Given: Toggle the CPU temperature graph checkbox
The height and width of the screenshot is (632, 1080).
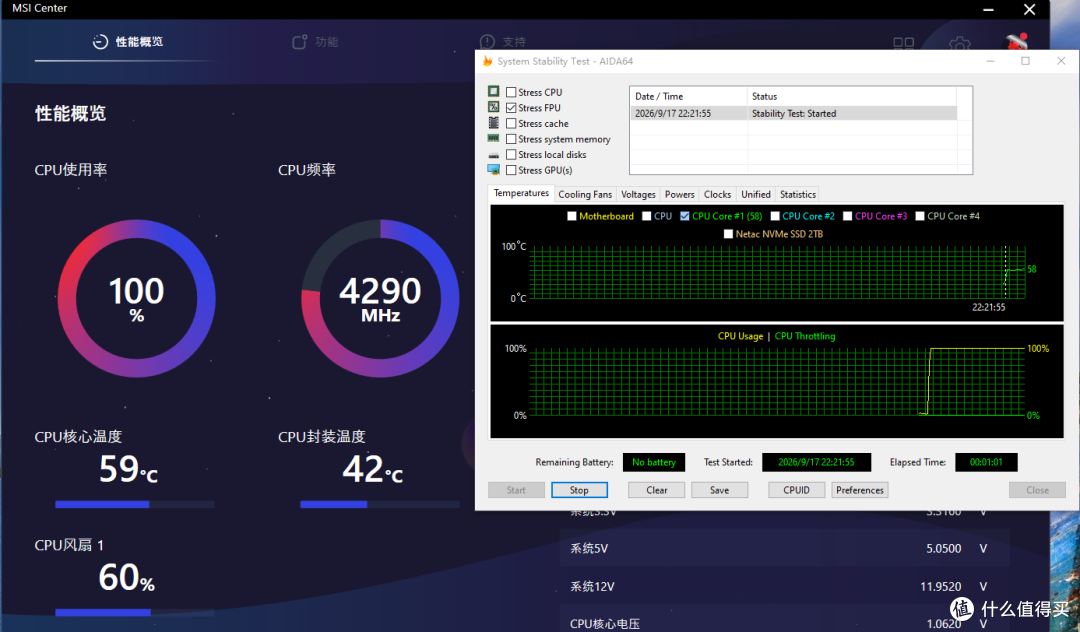Looking at the screenshot, I should click(x=647, y=216).
